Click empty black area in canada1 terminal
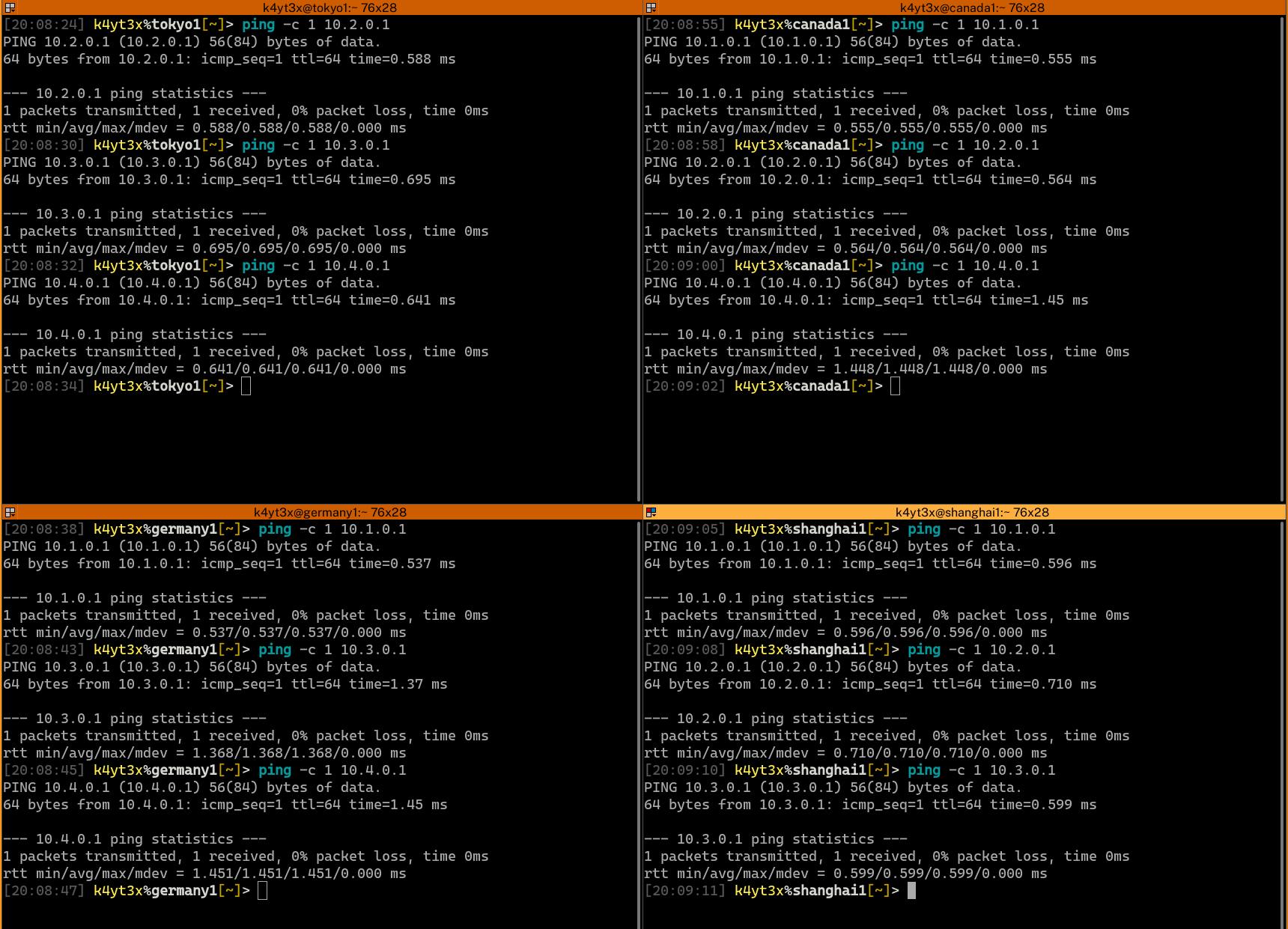Screen dimensions: 1288x929 [962, 449]
